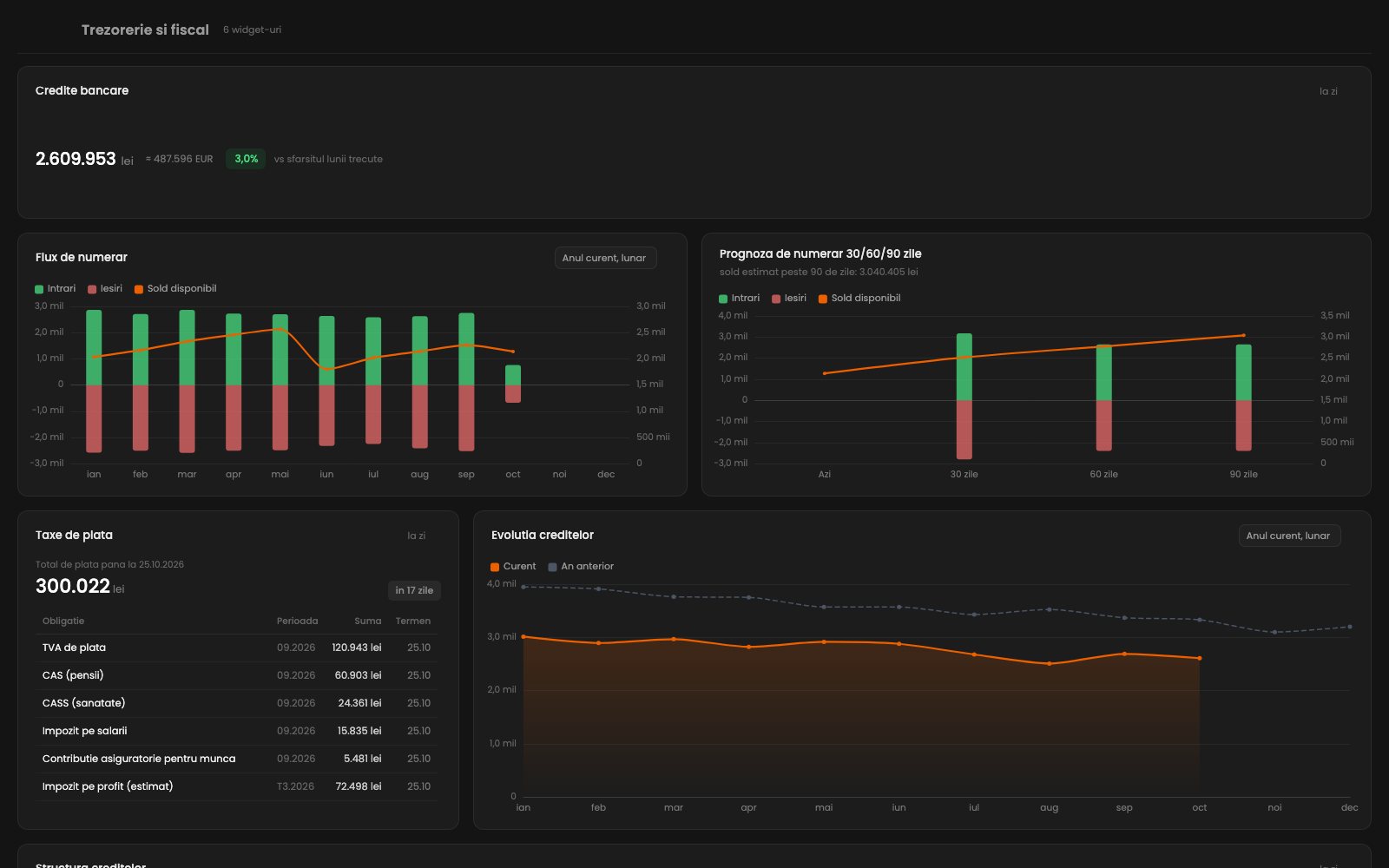Select the 'CAS (pensii)' obligation name

pyautogui.click(x=73, y=675)
